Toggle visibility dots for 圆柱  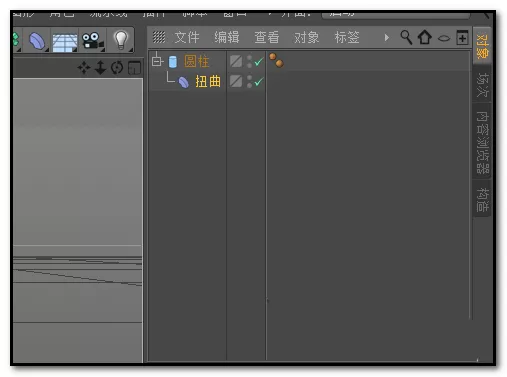click(249, 61)
